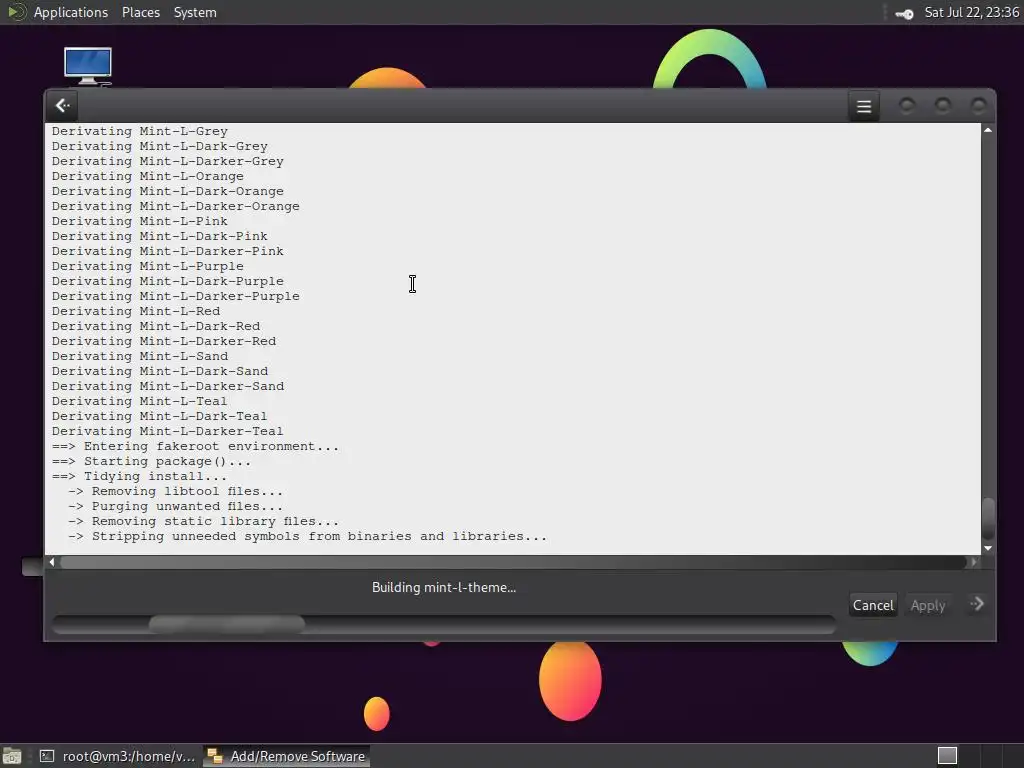Click the line "Derivating Mint-L-Darker-Teal"
This screenshot has height=768, width=1024.
pos(168,432)
